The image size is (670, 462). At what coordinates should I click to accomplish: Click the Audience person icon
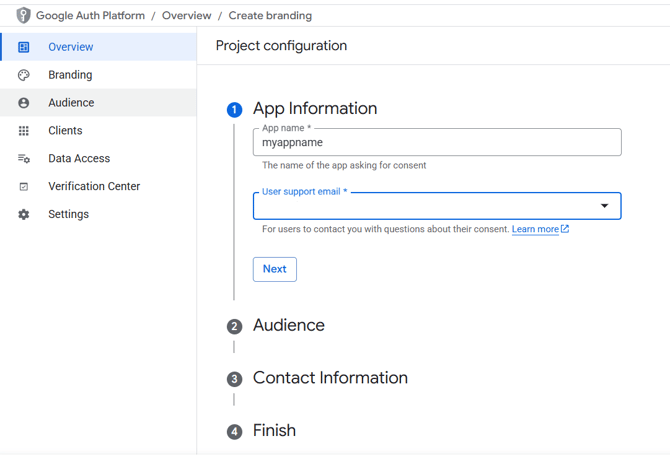point(24,103)
